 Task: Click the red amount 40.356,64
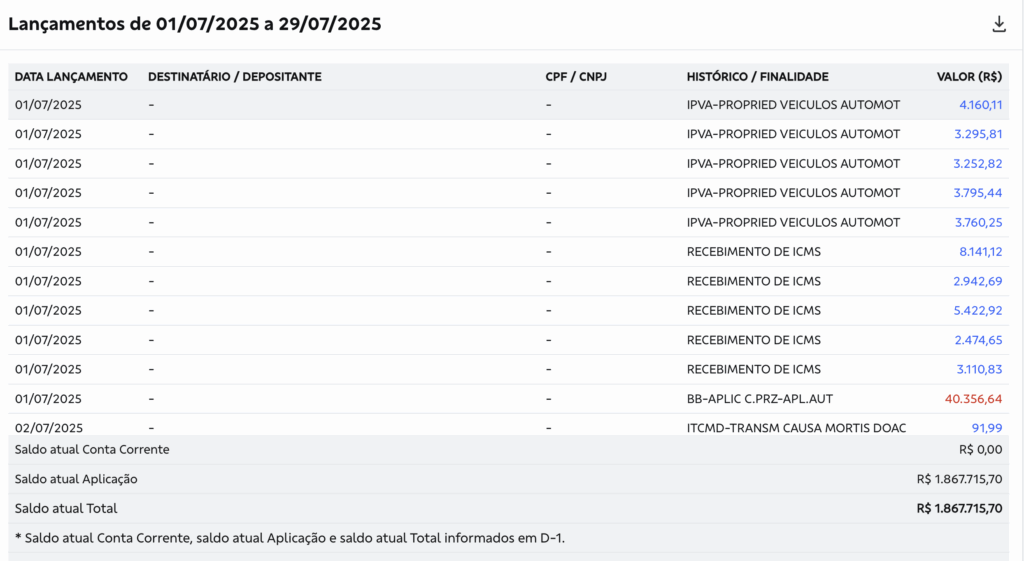point(973,399)
